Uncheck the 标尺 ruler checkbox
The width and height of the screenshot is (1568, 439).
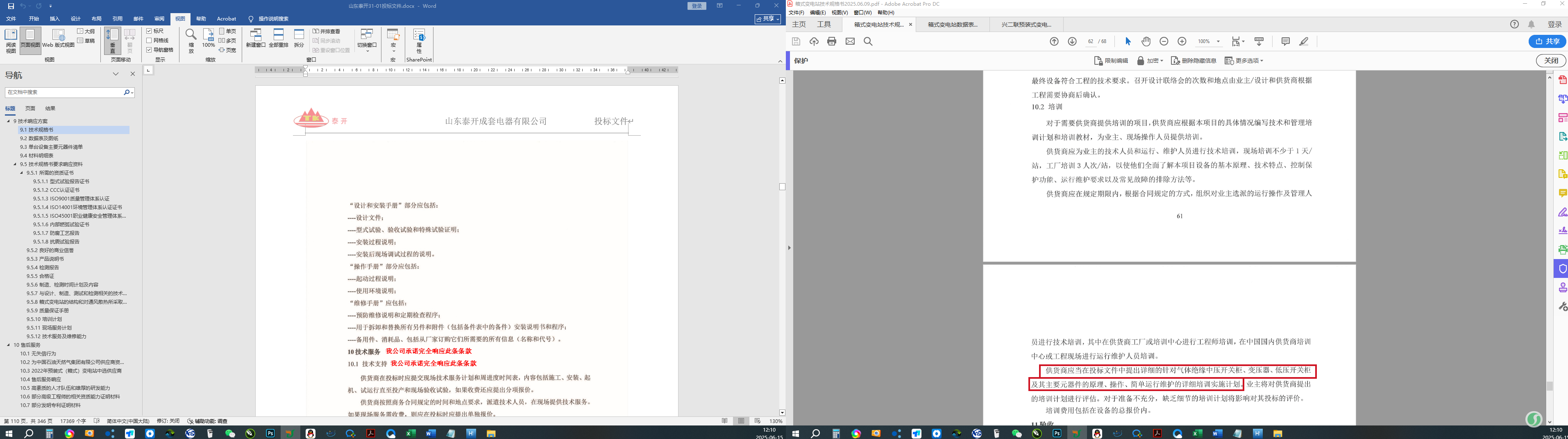[149, 31]
